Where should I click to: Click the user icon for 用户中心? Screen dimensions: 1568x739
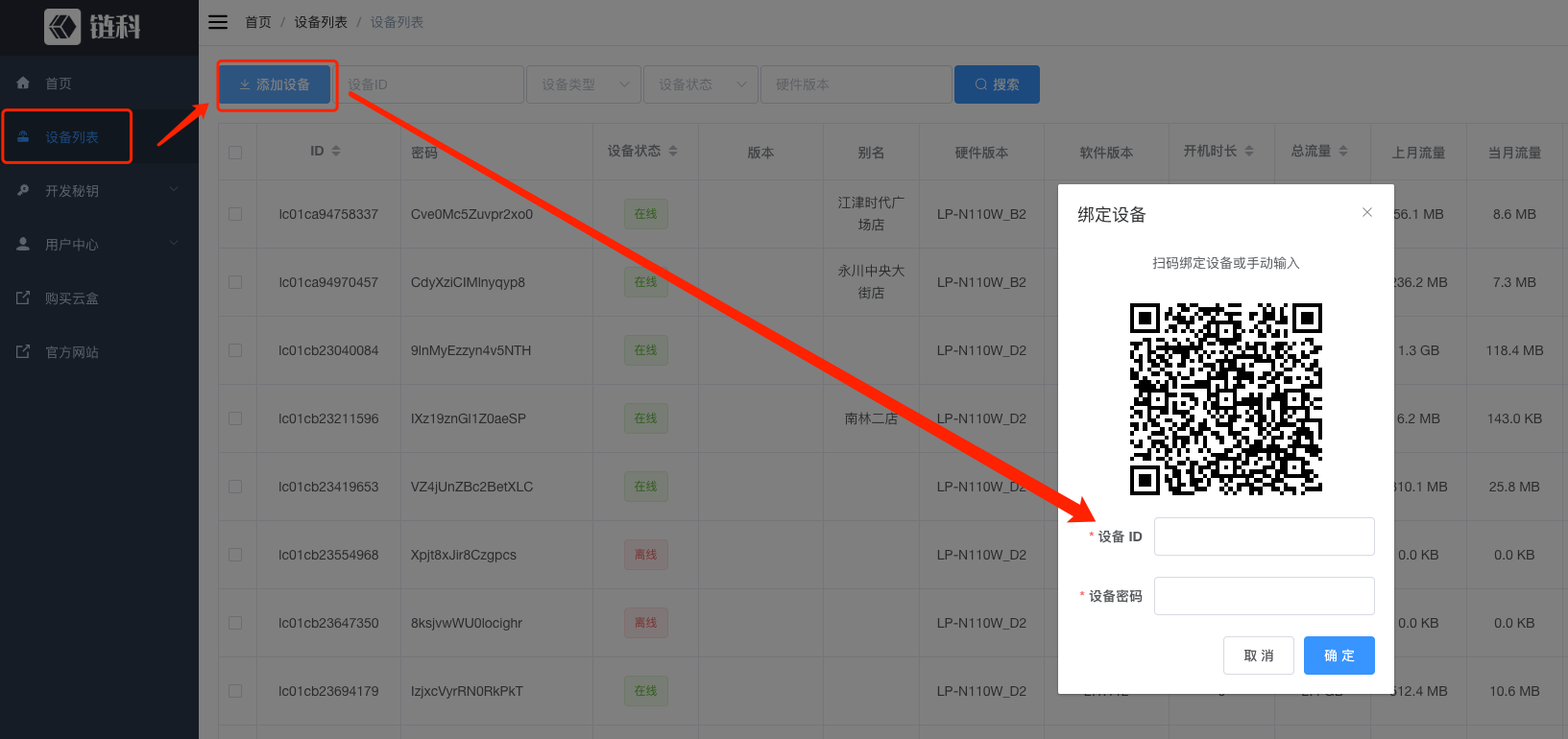click(x=23, y=245)
